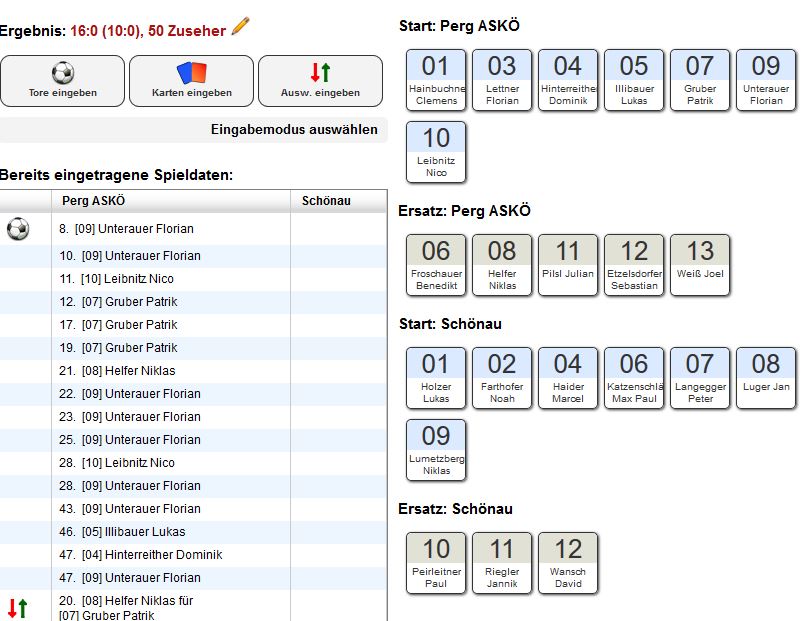Screen dimensions: 805x621
Task: Click substitution entry Helfer Niklas für Gruber
Action: coord(126,608)
